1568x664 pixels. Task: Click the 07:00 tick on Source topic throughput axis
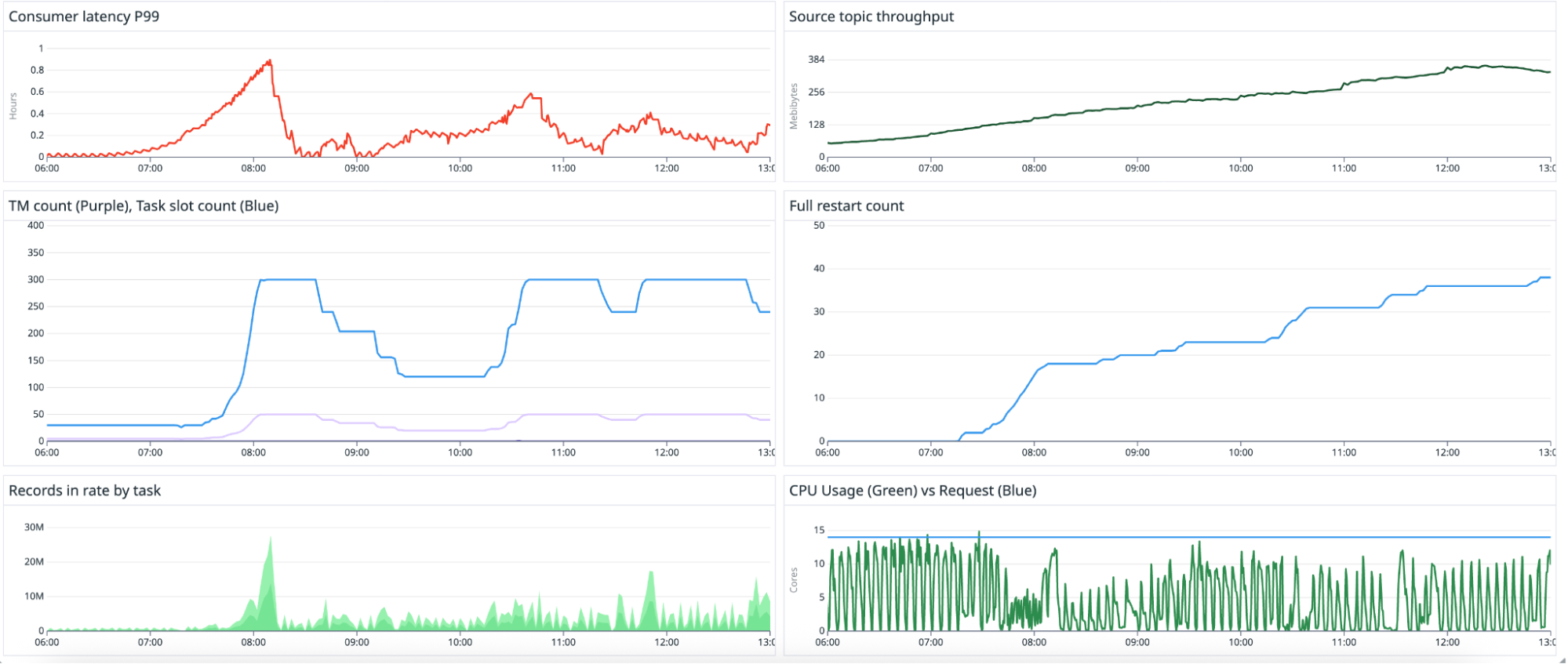click(x=930, y=168)
